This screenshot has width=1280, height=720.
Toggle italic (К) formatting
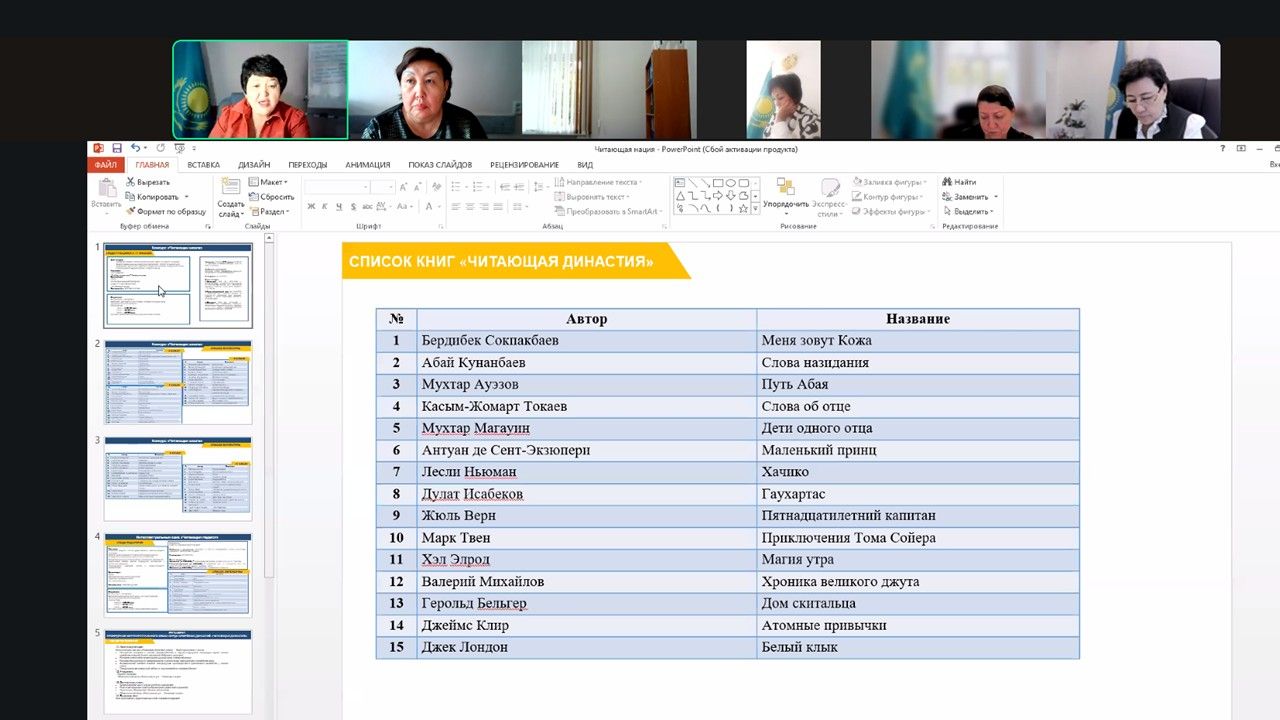pos(325,207)
